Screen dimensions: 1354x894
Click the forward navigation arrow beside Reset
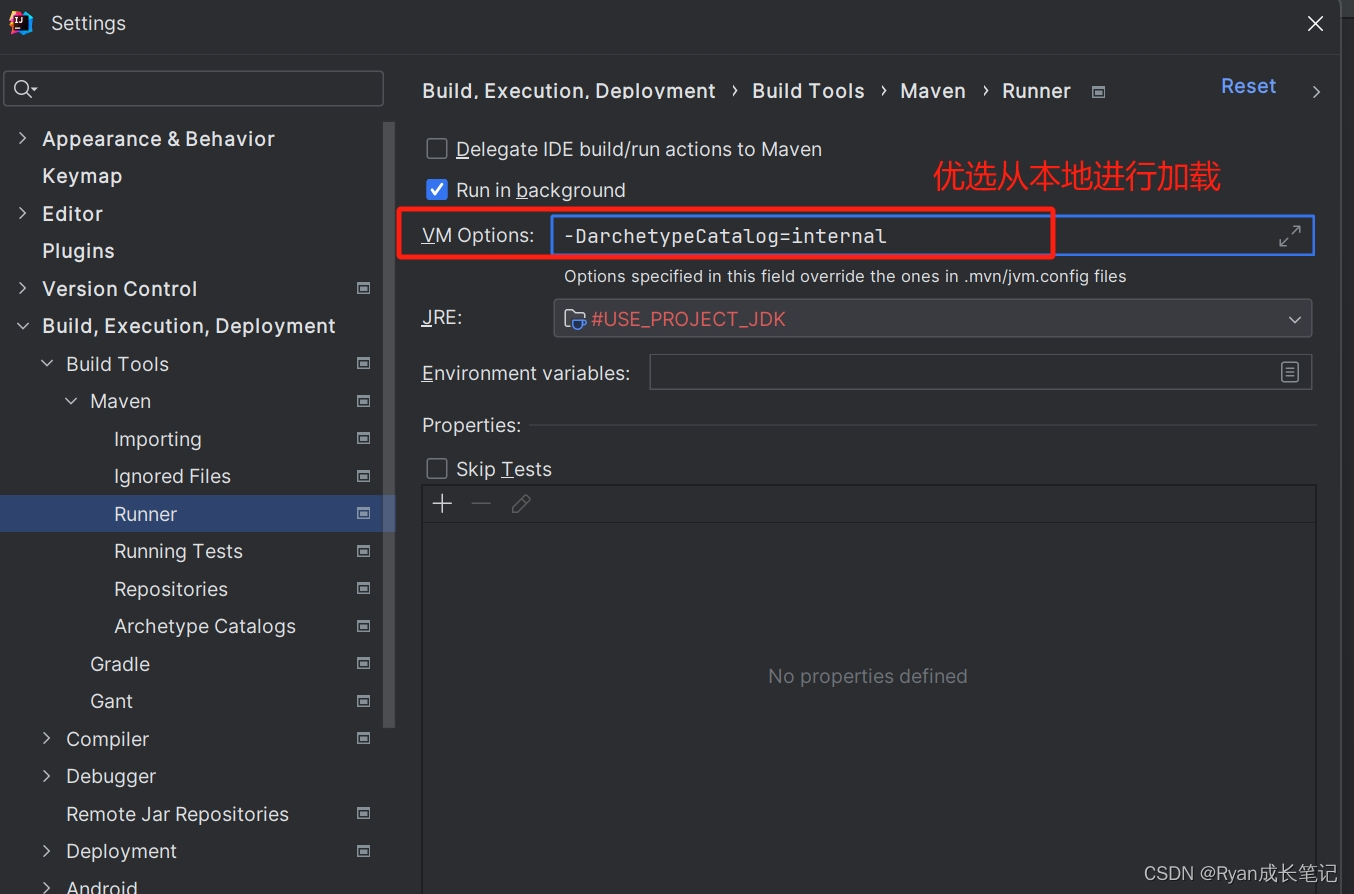(x=1316, y=91)
